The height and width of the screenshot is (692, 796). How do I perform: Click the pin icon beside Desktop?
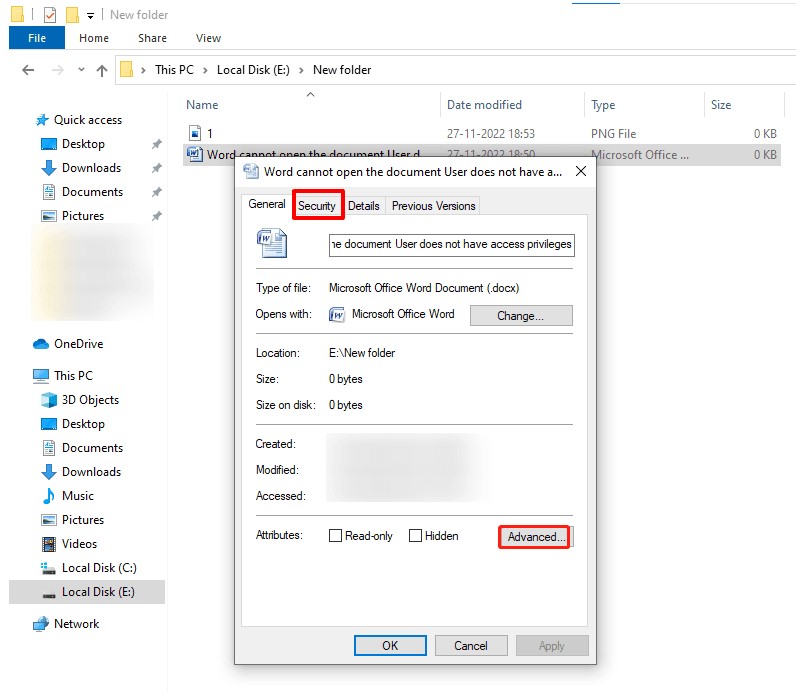pyautogui.click(x=157, y=144)
